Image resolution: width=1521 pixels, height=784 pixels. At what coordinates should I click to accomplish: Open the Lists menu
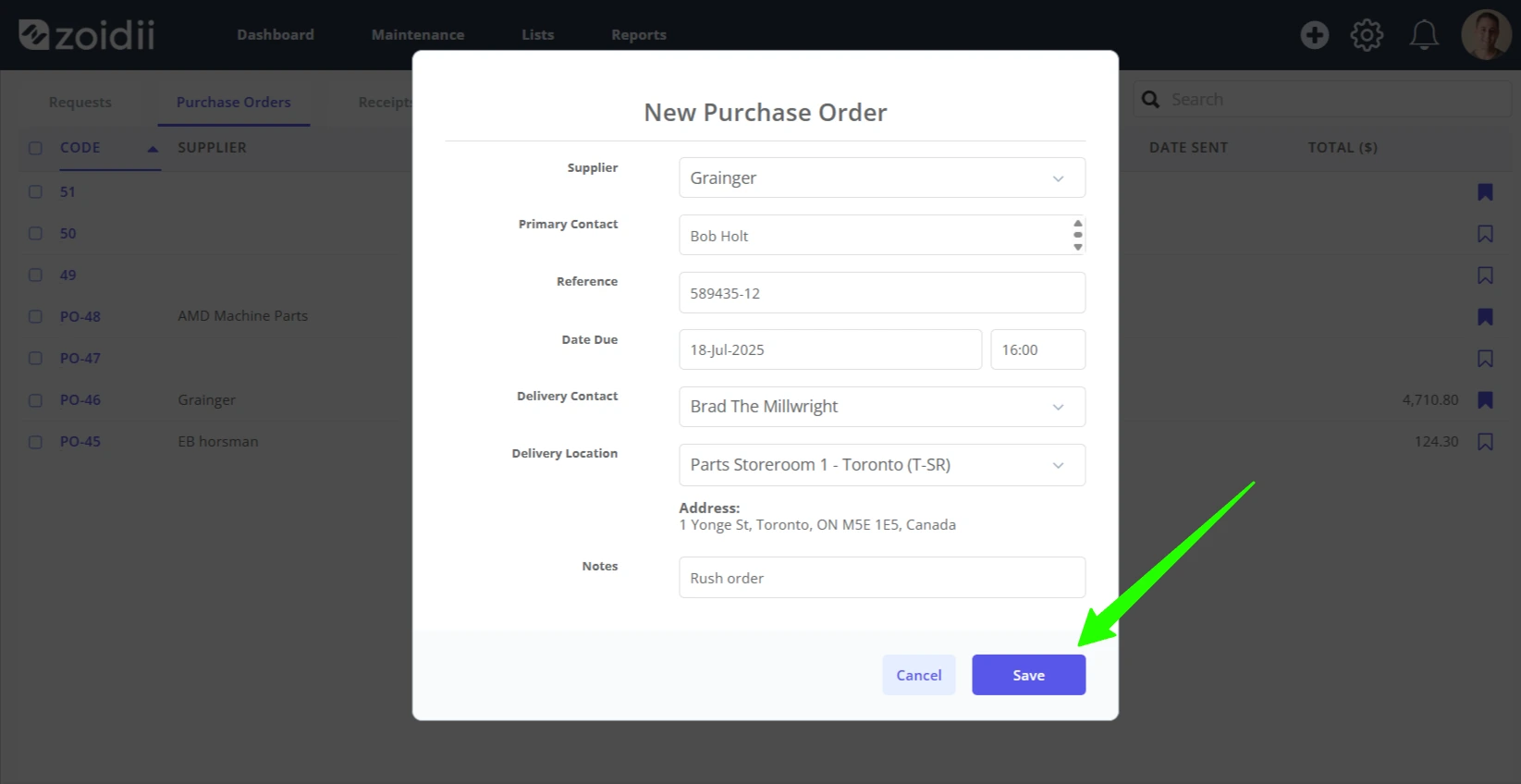point(537,35)
